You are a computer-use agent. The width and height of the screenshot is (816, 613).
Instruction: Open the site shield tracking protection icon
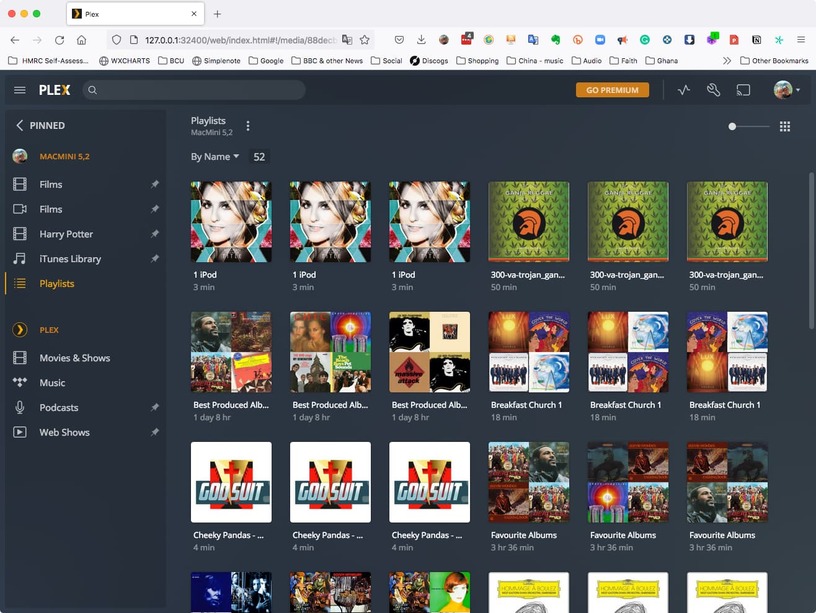click(117, 40)
